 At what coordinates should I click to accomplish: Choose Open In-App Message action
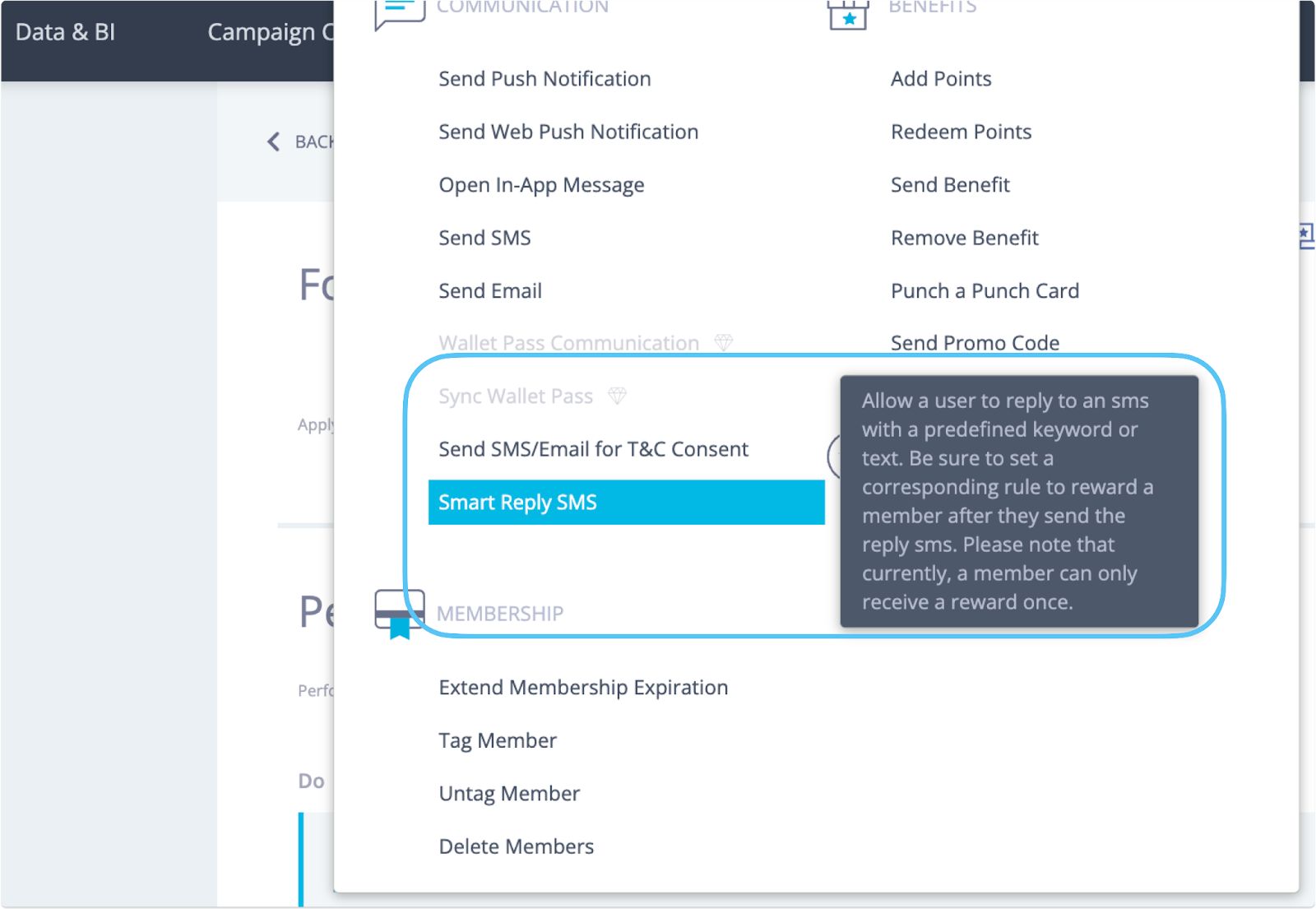click(x=541, y=185)
